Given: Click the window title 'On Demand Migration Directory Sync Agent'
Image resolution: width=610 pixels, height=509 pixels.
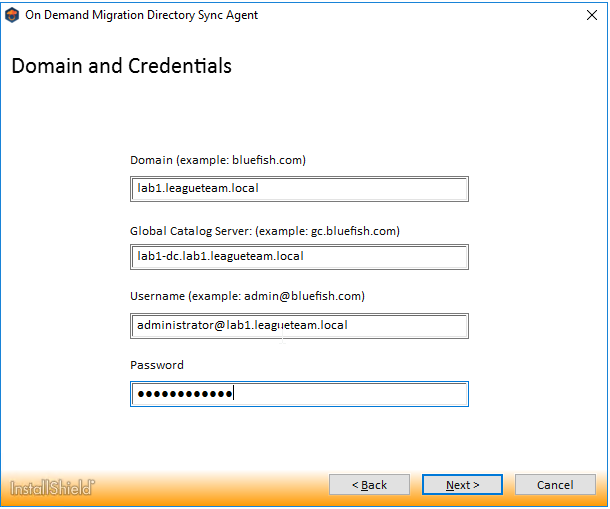Looking at the screenshot, I should pos(141,15).
